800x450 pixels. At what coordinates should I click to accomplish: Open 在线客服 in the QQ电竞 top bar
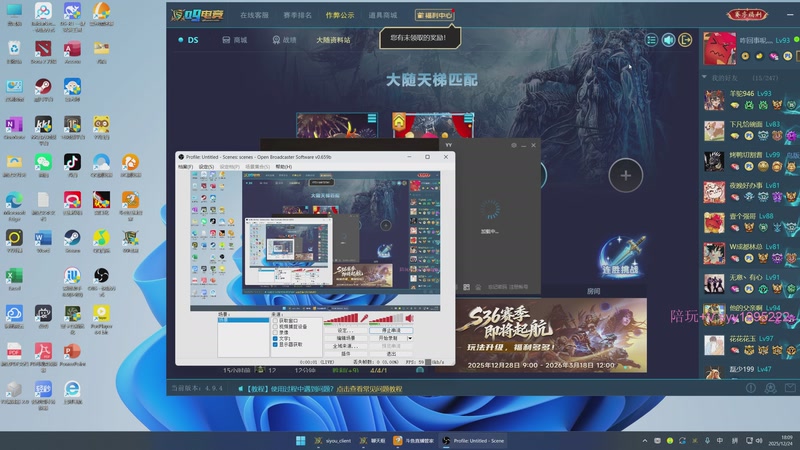(254, 15)
